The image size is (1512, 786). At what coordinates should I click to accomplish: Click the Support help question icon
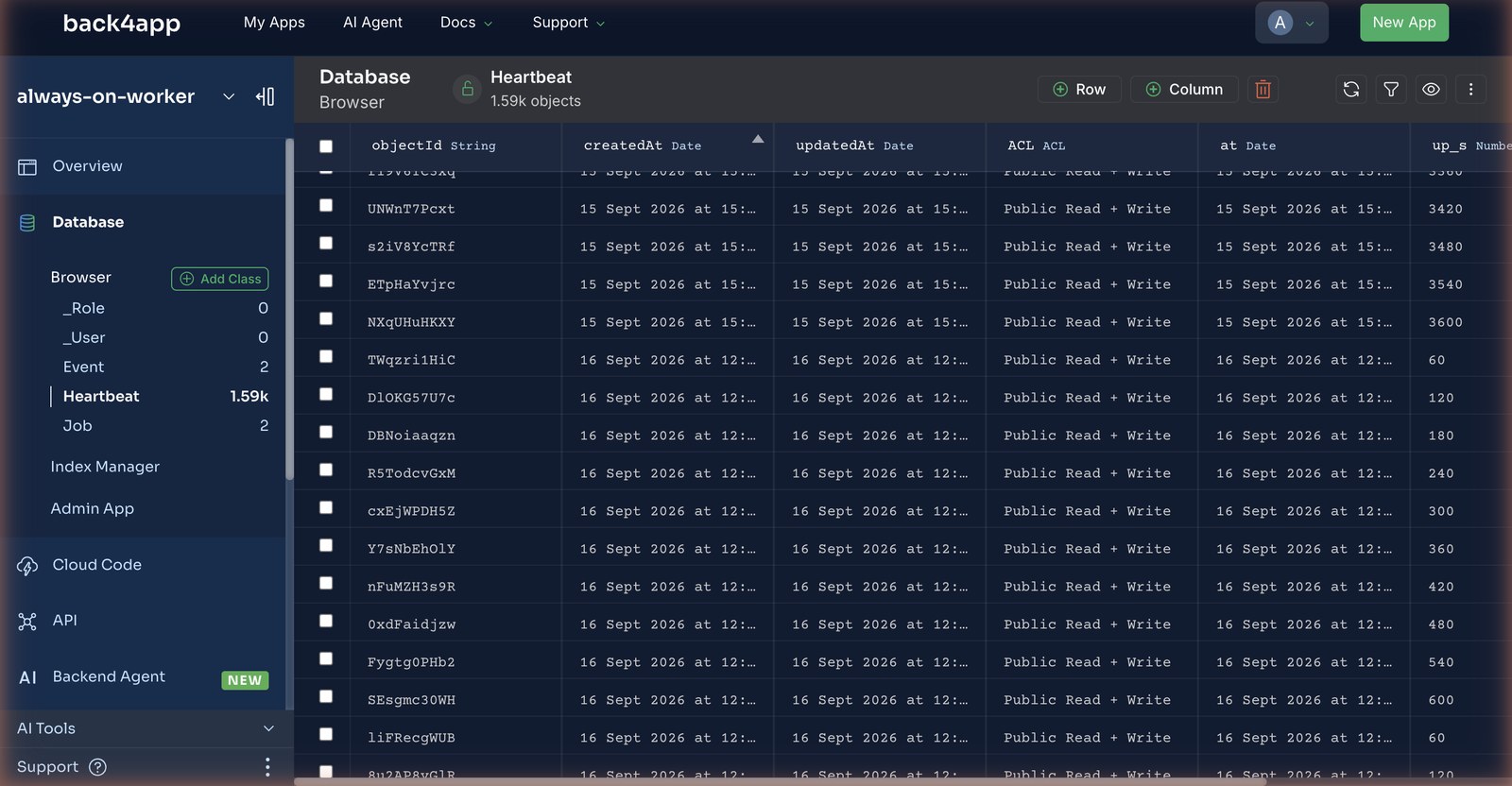point(97,767)
